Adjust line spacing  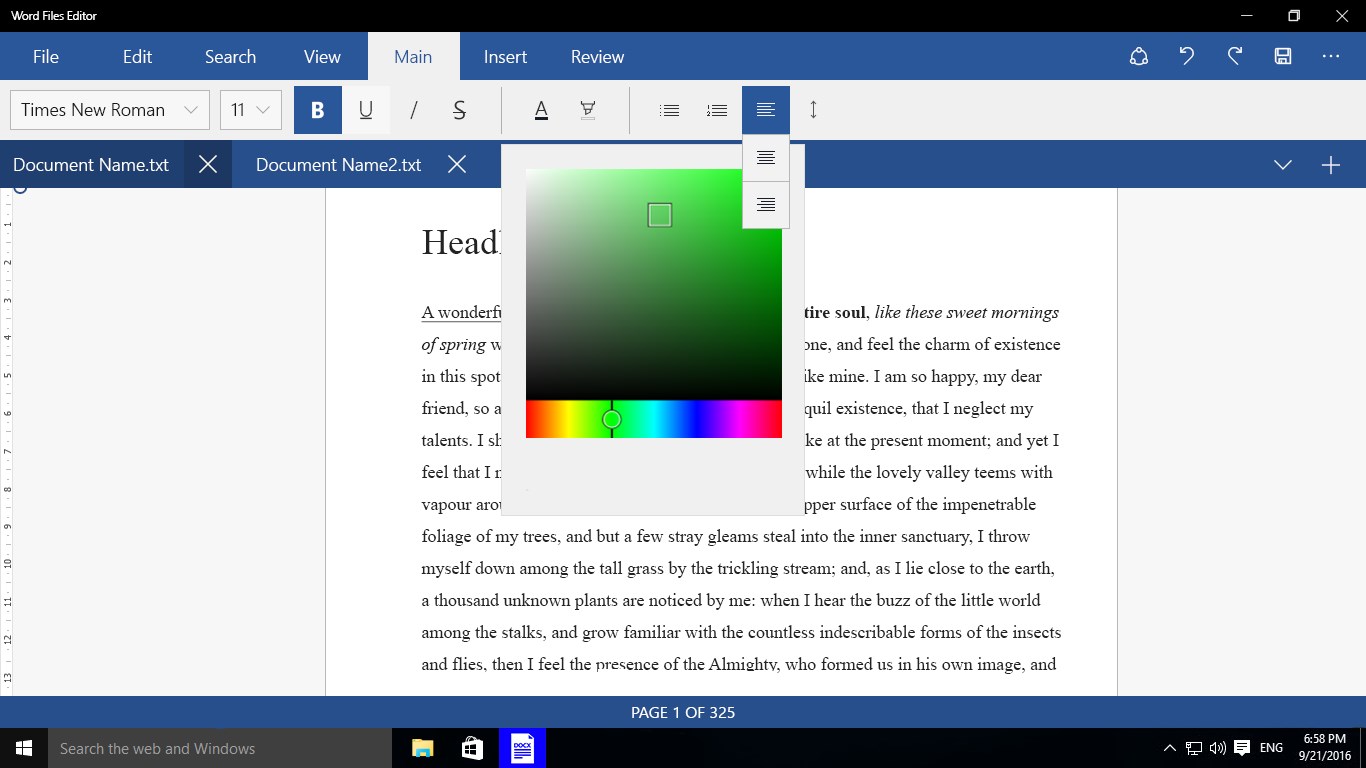coord(813,110)
